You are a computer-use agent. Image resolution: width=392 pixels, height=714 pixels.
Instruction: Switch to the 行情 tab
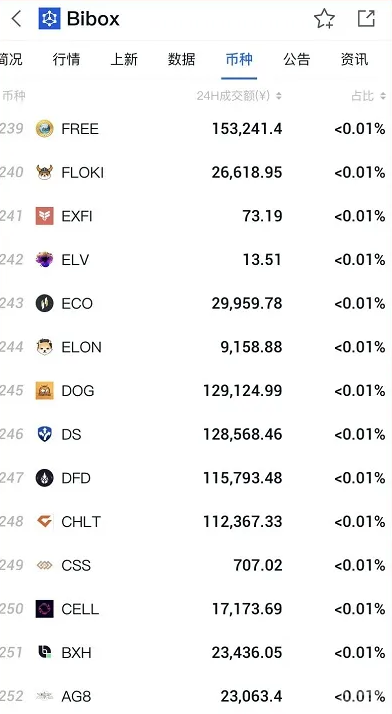(66, 59)
